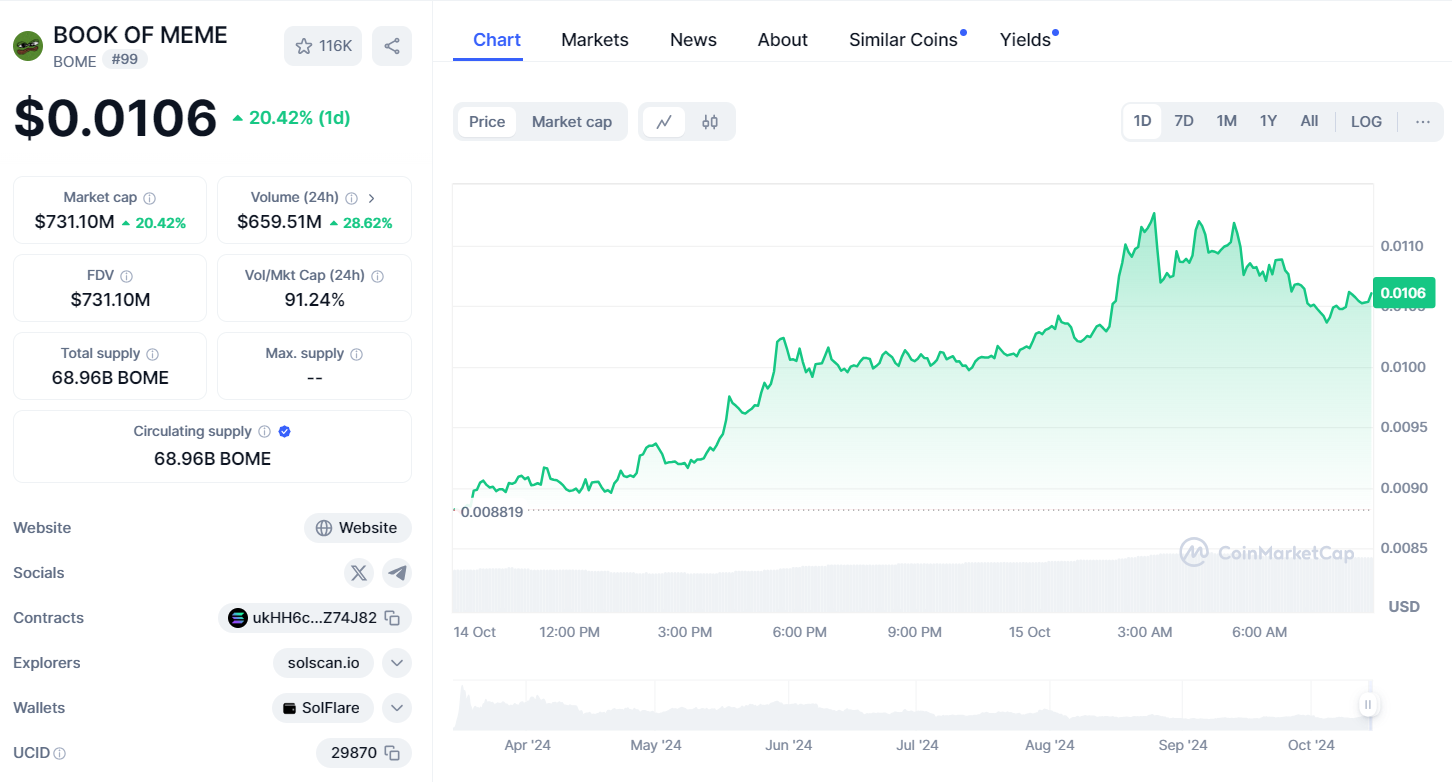Click the Solana icon in contract chip
1452x782 pixels.
238,618
